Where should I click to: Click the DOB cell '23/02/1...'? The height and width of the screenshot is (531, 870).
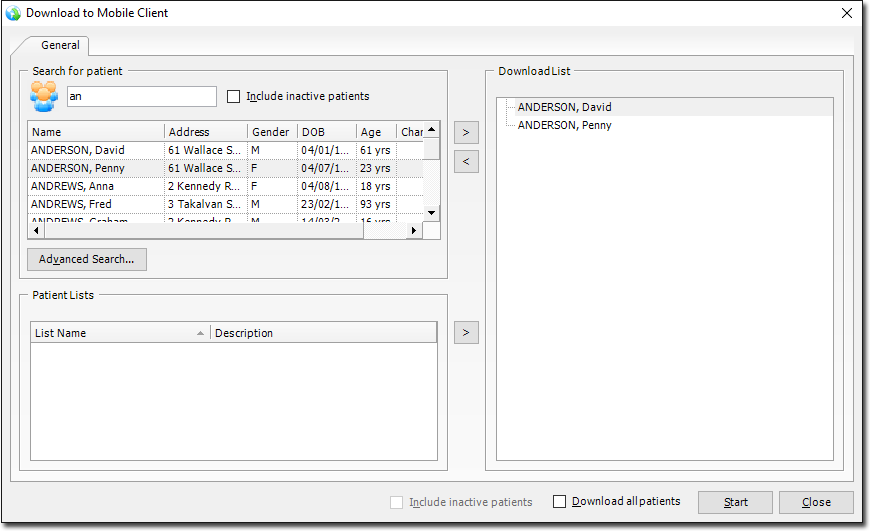325,204
